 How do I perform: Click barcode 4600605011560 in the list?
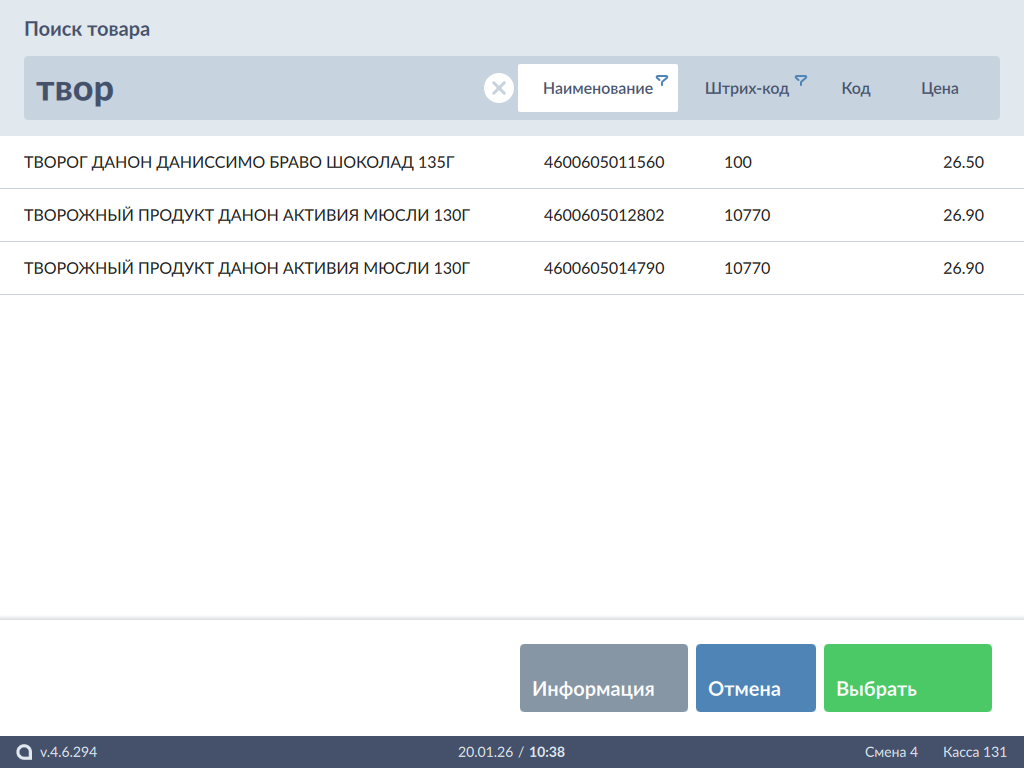(x=604, y=162)
